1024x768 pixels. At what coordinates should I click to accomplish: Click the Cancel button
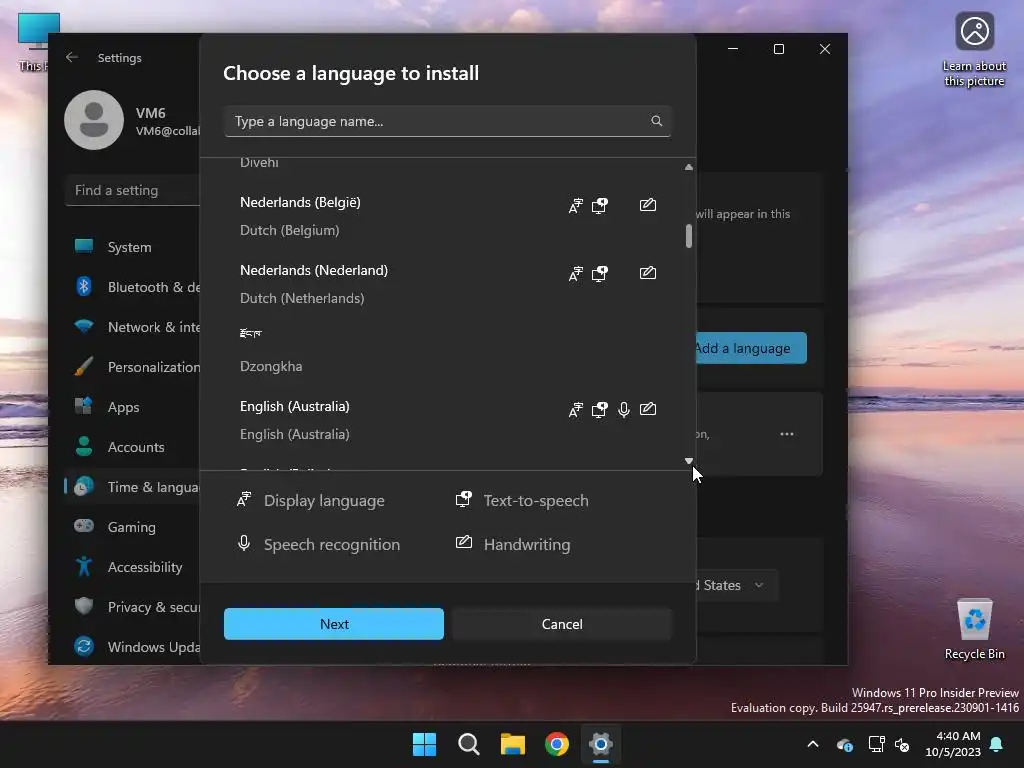[x=562, y=624]
